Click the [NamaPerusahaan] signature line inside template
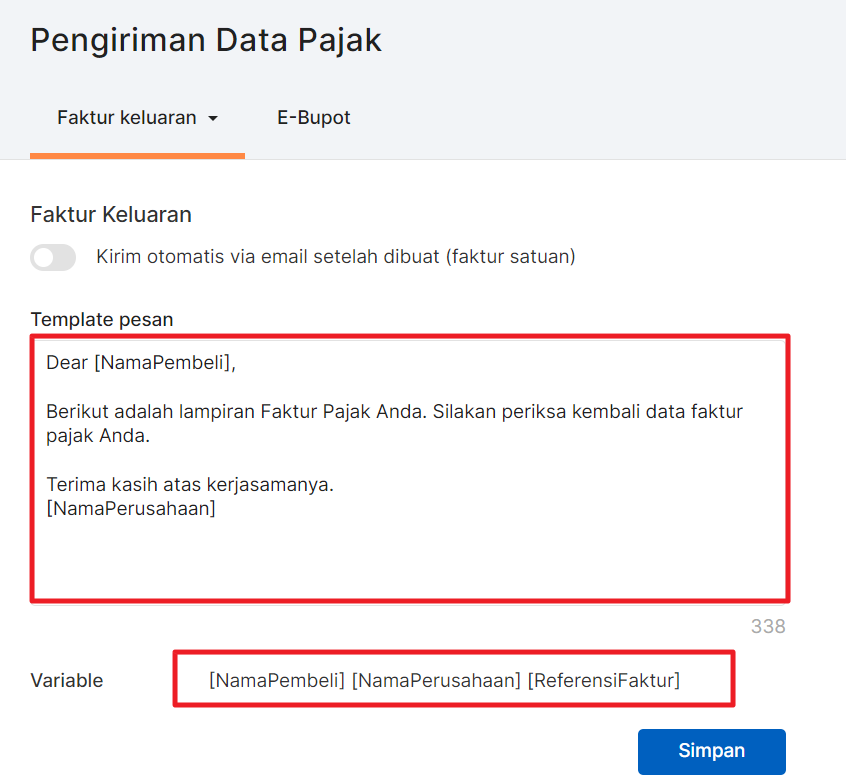 click(131, 508)
